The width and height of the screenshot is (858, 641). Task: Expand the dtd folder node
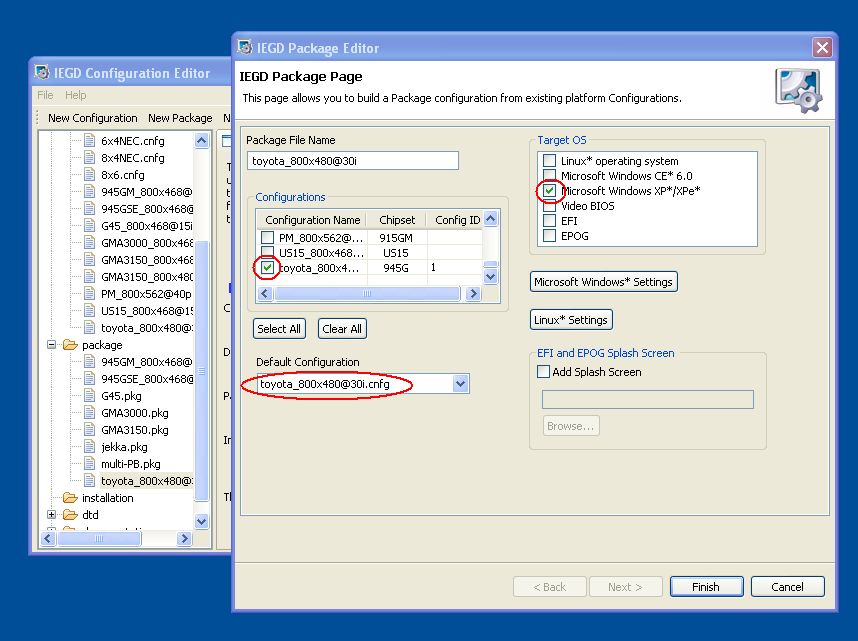(x=52, y=515)
